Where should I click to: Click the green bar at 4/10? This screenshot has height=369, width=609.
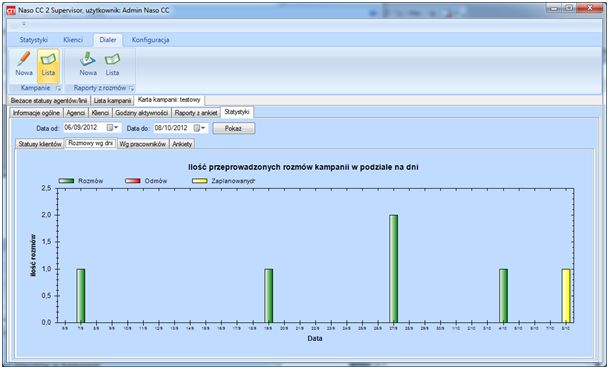(503, 296)
